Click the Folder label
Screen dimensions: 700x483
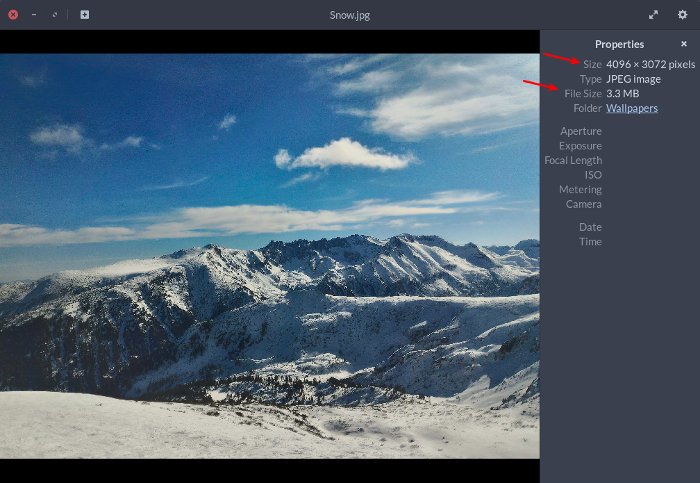tap(588, 108)
